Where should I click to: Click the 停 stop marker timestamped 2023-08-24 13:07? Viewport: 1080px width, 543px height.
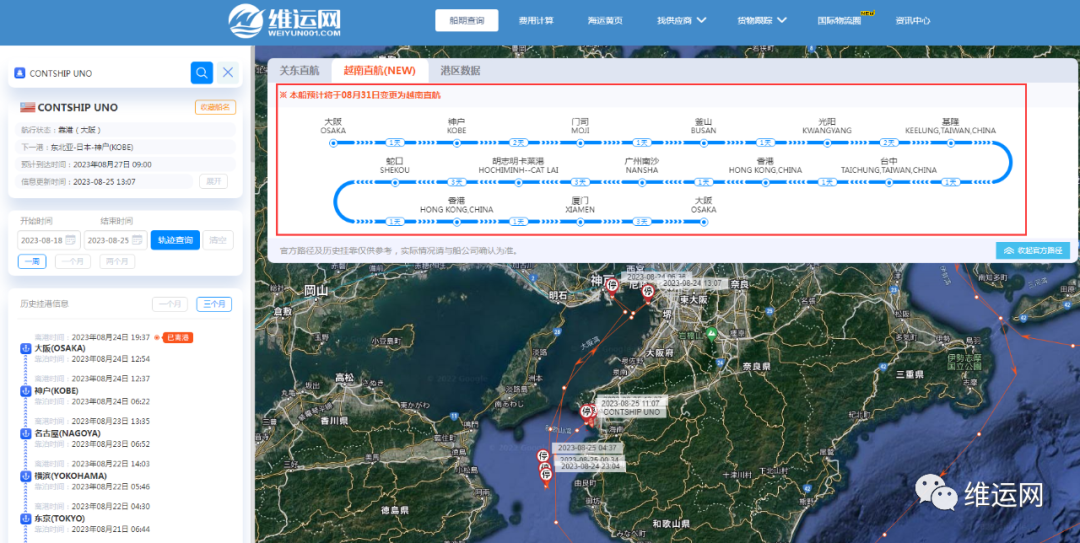(647, 292)
